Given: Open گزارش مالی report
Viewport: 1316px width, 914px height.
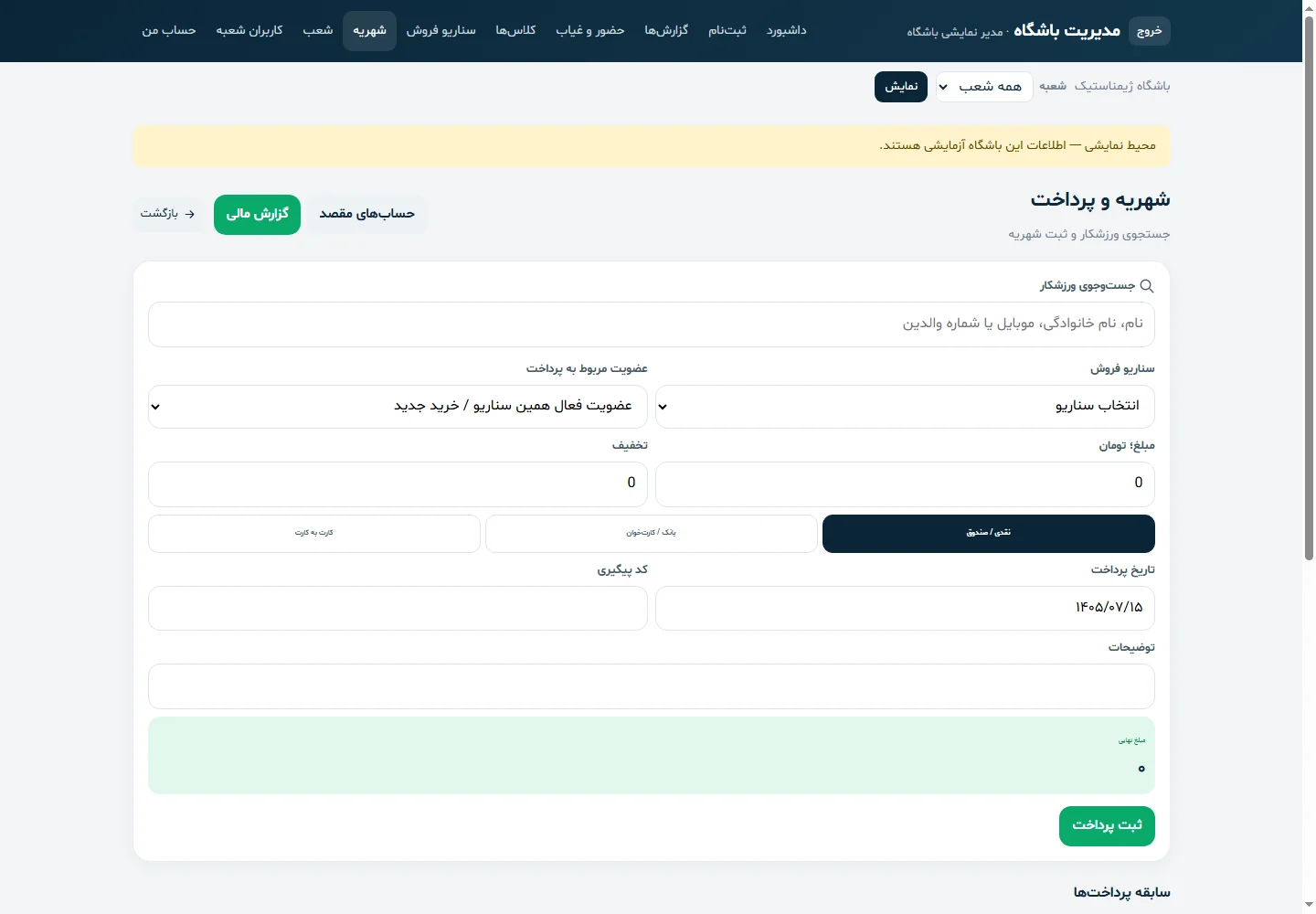Looking at the screenshot, I should (x=257, y=214).
